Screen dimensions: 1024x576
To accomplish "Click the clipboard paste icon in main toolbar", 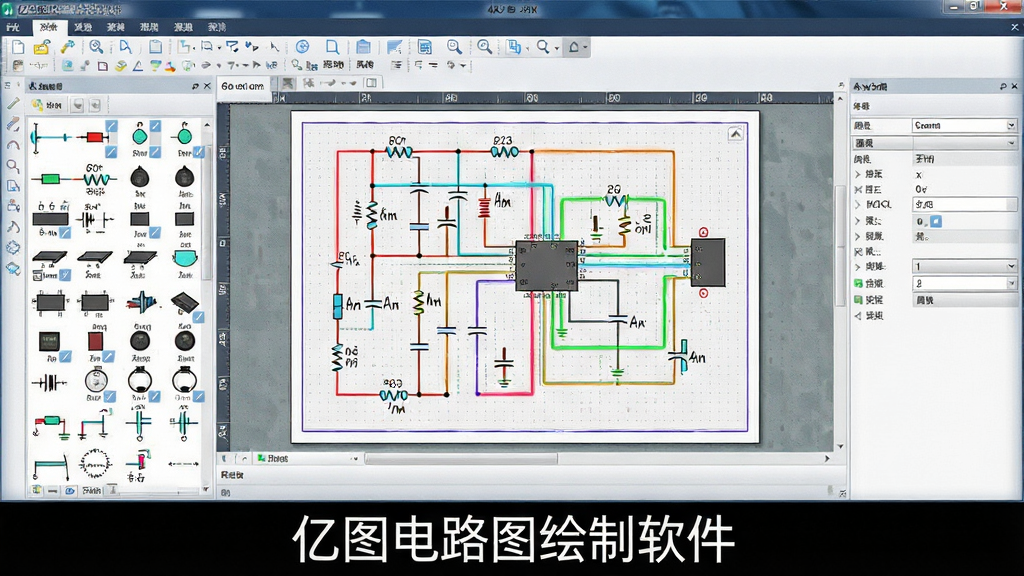I will (x=155, y=46).
